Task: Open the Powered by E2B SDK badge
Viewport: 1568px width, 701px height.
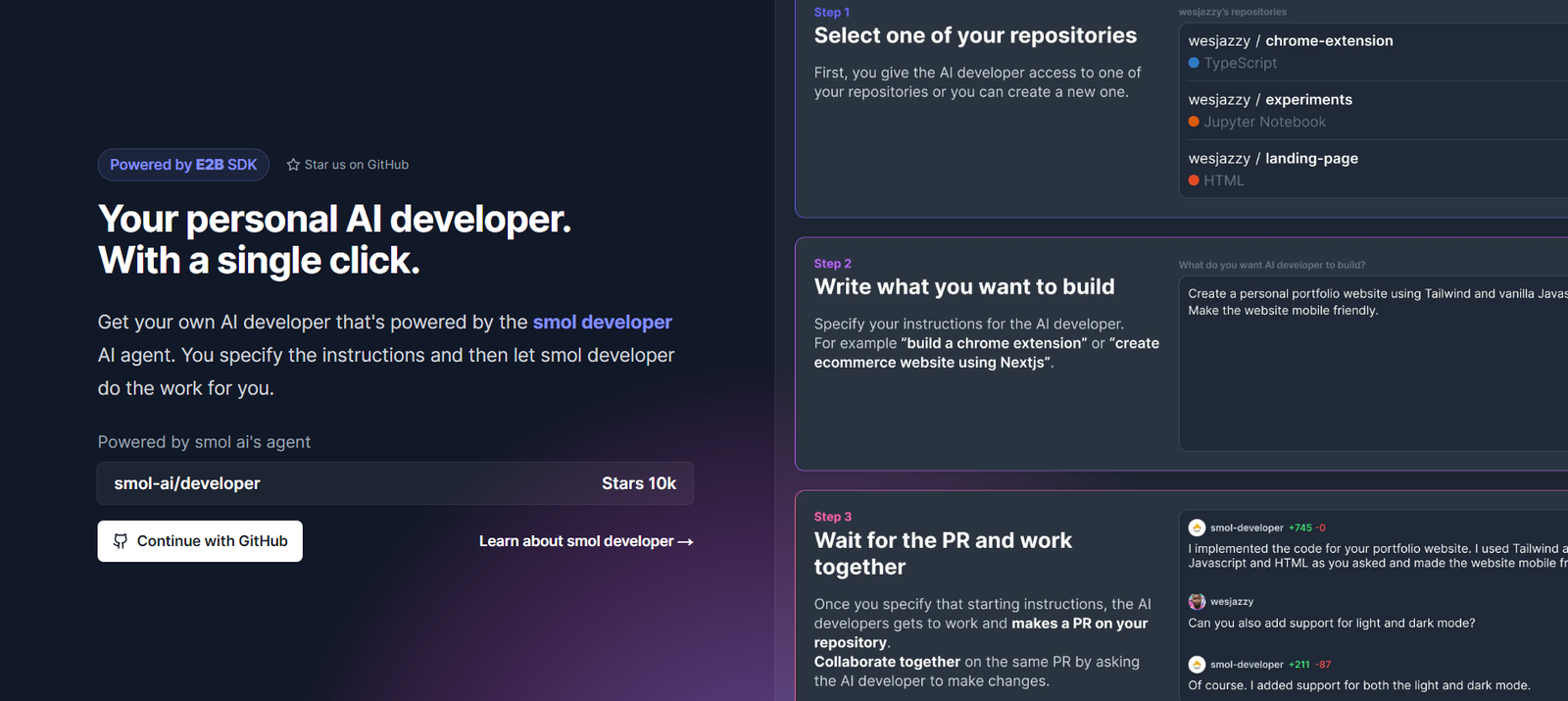Action: pos(183,165)
